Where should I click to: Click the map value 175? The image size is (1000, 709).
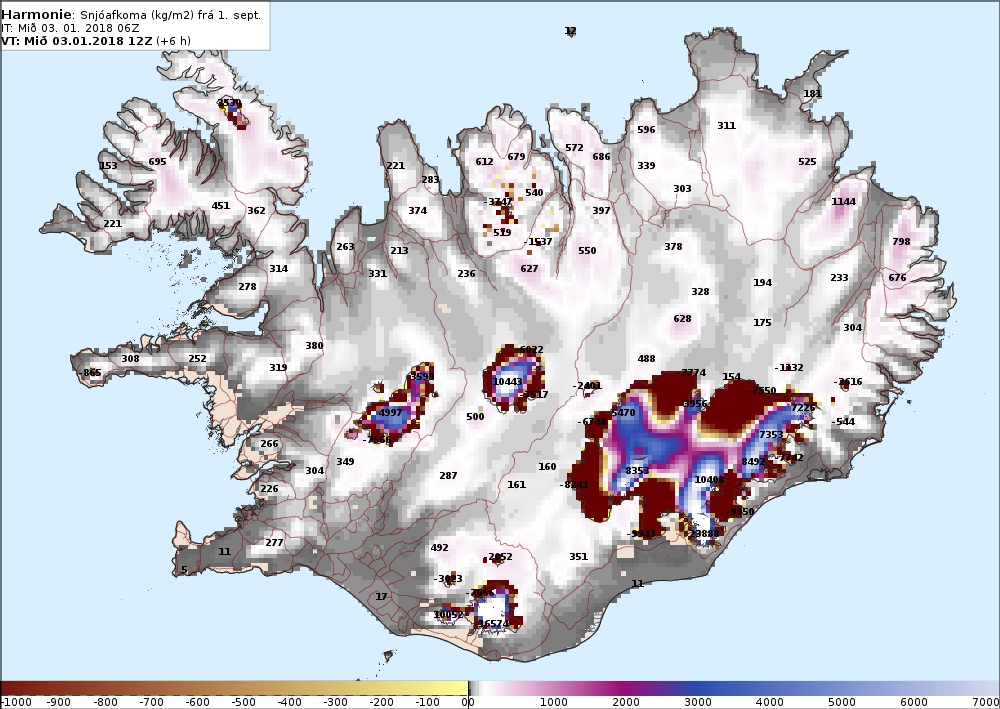click(x=761, y=323)
